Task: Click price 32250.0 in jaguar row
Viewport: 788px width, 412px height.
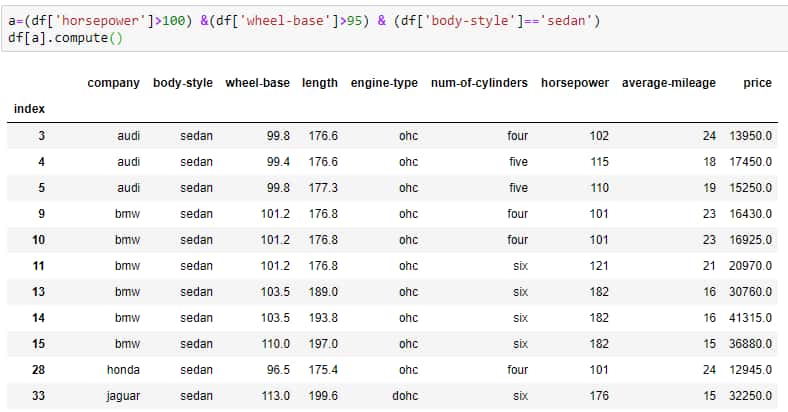Action: click(750, 396)
